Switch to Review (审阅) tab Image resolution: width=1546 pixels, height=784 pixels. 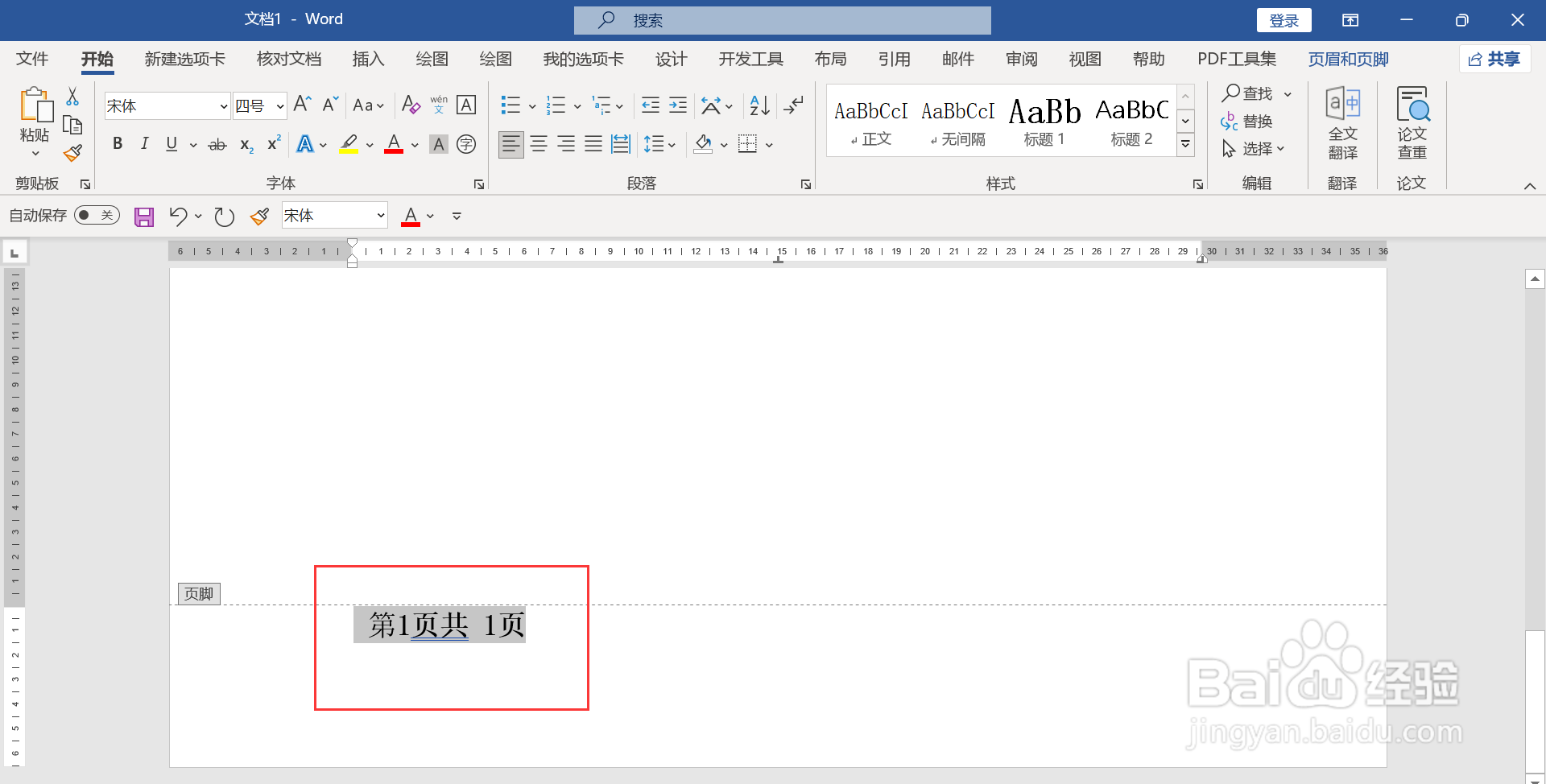click(x=1021, y=59)
